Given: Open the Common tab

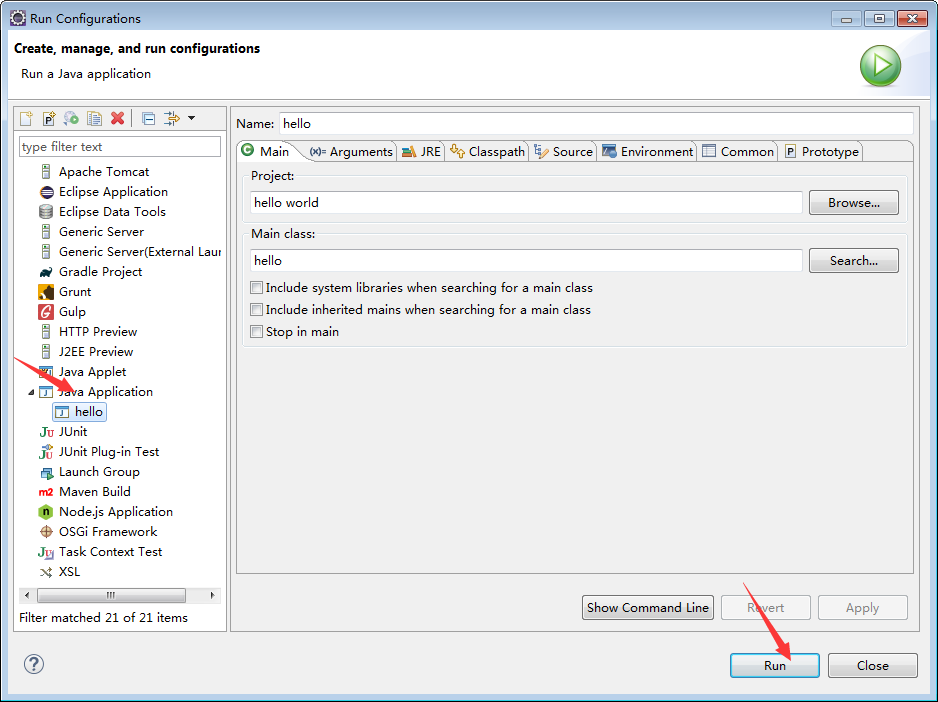Looking at the screenshot, I should click(x=738, y=152).
